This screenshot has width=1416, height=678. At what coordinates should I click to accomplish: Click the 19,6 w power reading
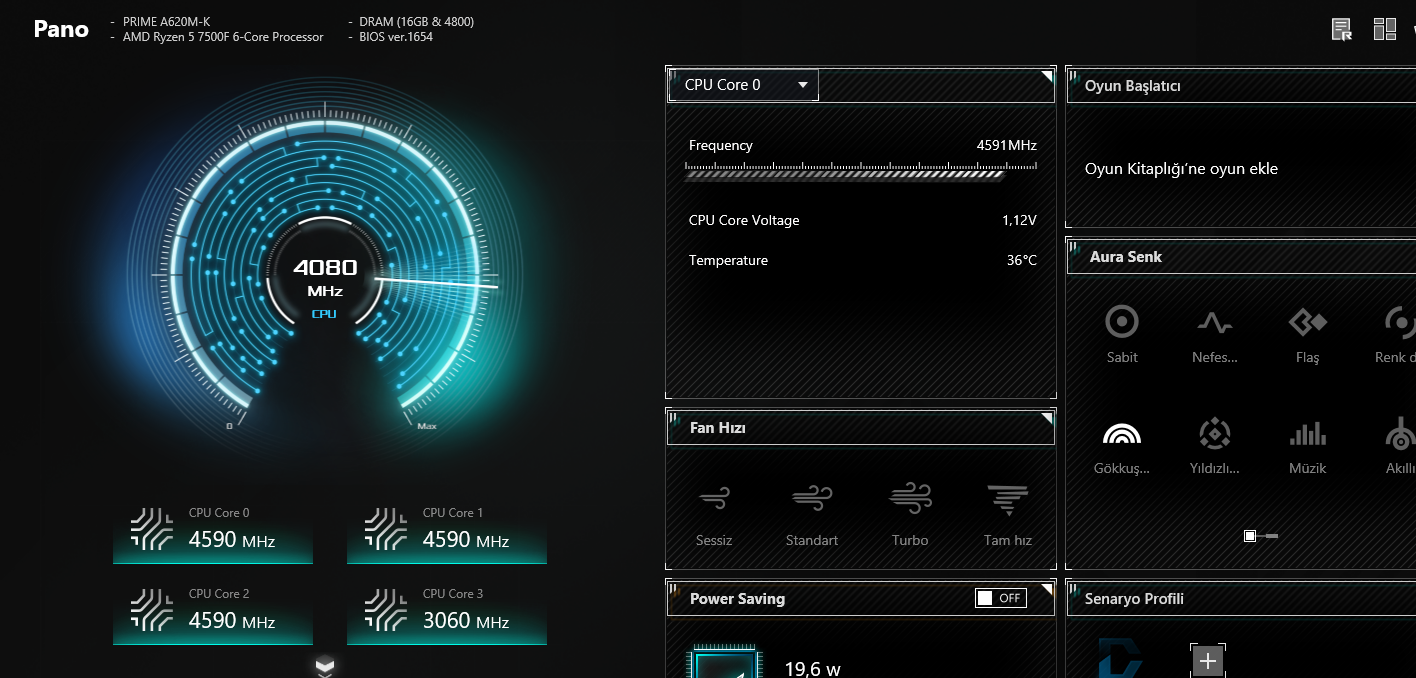coord(812,668)
